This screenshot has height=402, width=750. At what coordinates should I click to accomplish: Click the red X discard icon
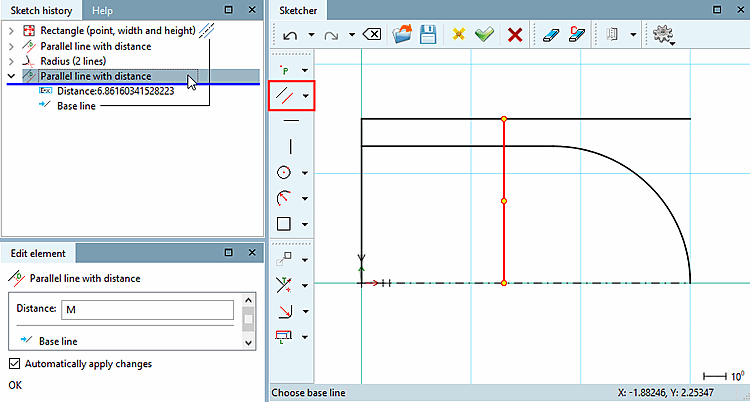[515, 35]
